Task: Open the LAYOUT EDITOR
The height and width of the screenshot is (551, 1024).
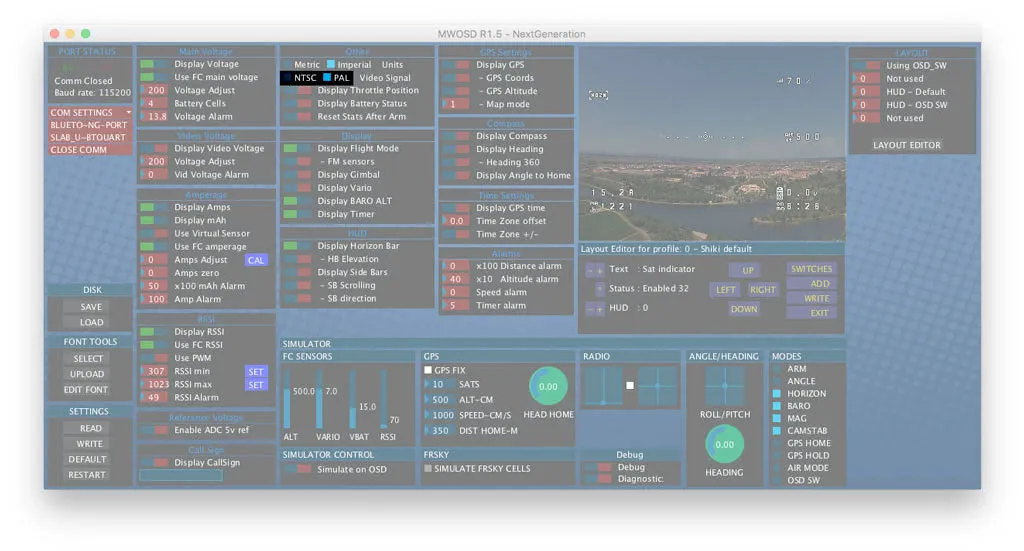Action: (906, 145)
